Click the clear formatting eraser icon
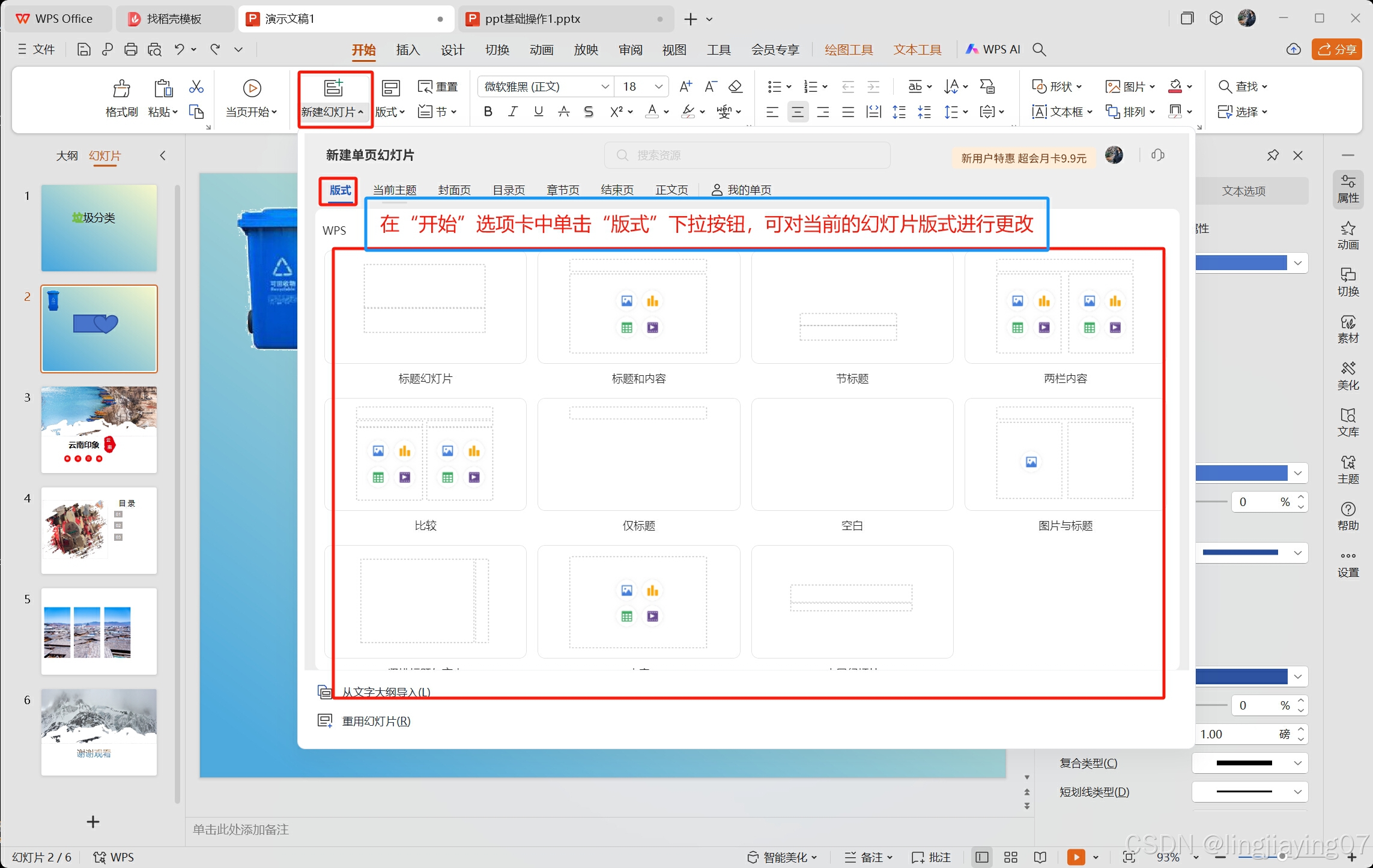Screen dimensions: 1373x868 coord(735,86)
